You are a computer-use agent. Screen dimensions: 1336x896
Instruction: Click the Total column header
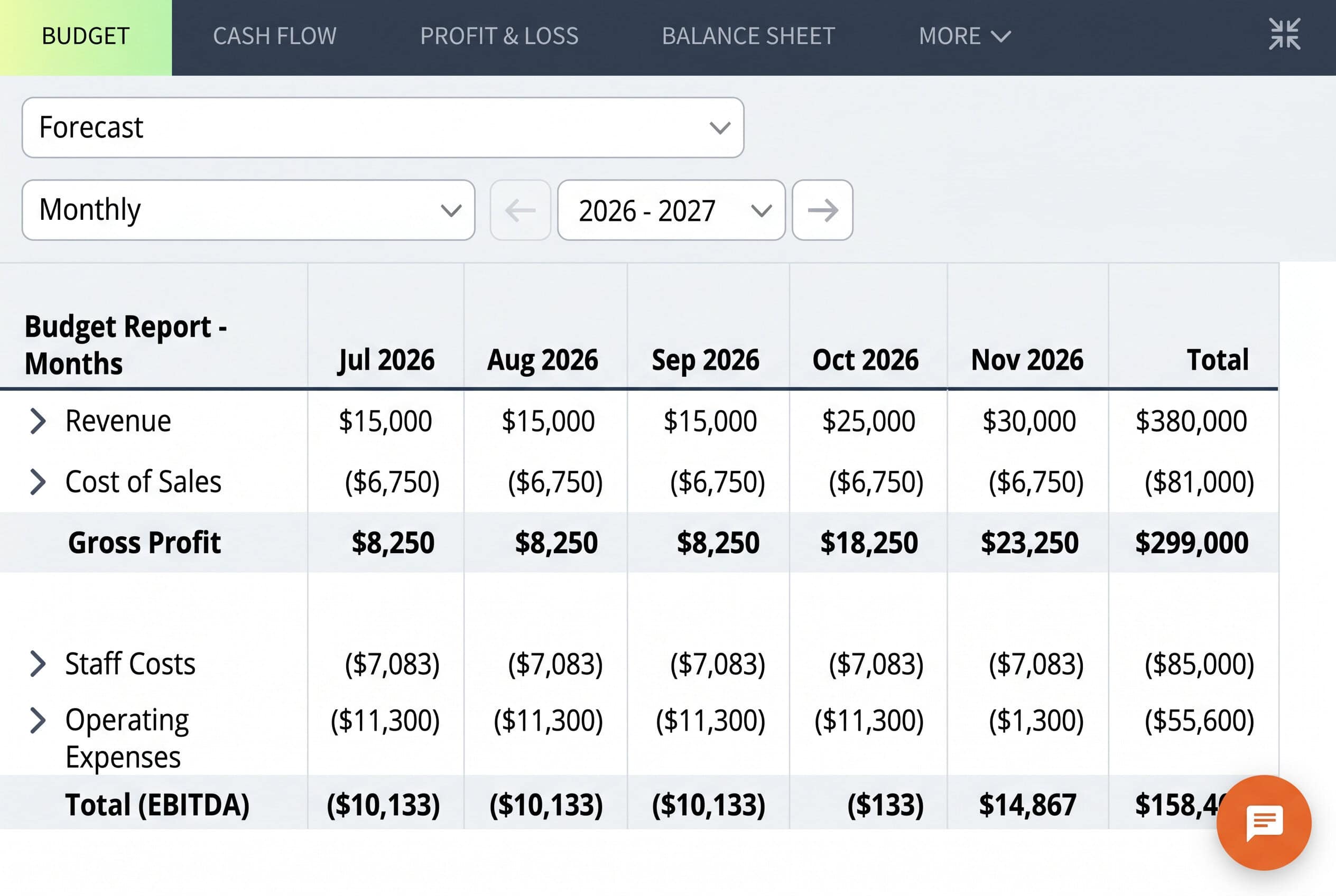(1218, 360)
